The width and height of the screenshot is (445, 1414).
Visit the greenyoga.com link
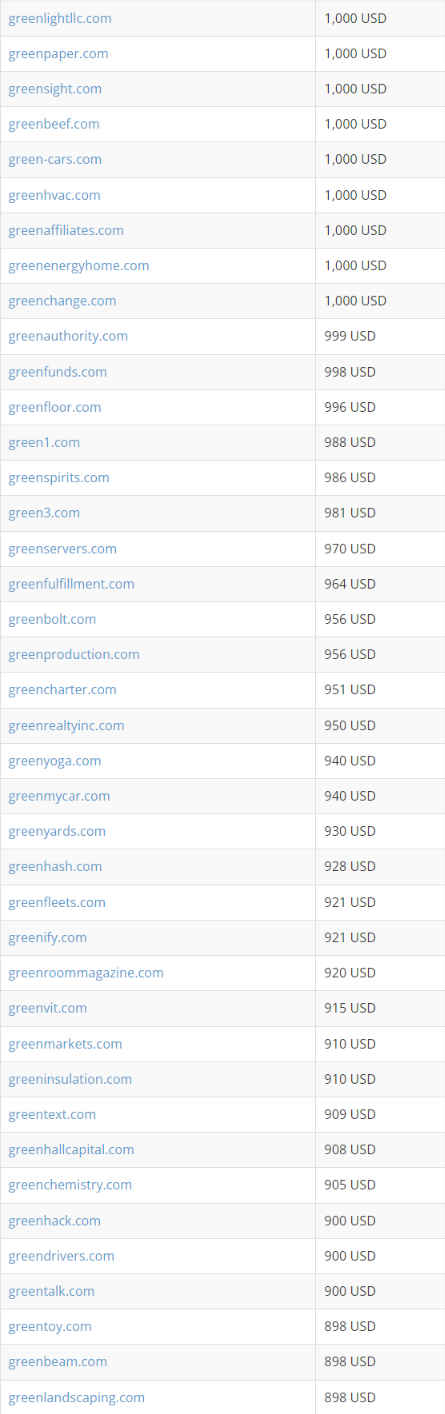coord(55,761)
